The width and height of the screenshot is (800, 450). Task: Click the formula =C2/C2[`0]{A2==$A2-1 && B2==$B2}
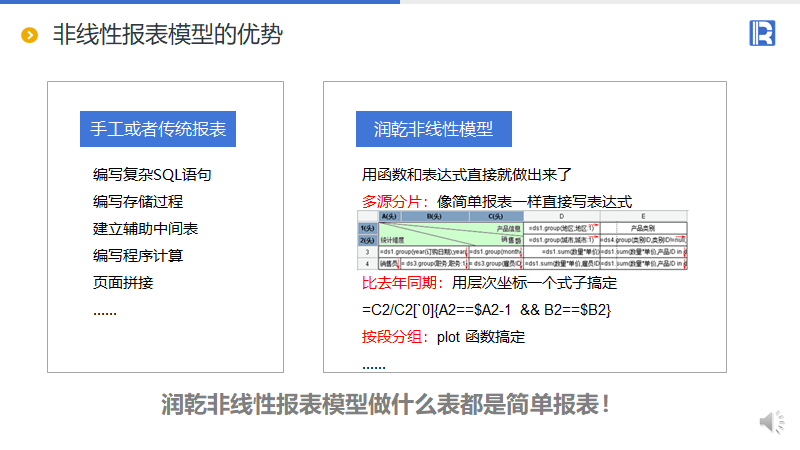pyautogui.click(x=486, y=310)
